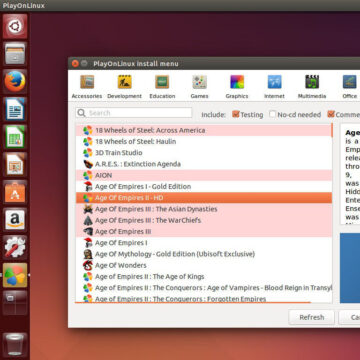Screen dimensions: 360x360
Task: Close the PlayOnLinux install menu window
Action: [75, 63]
